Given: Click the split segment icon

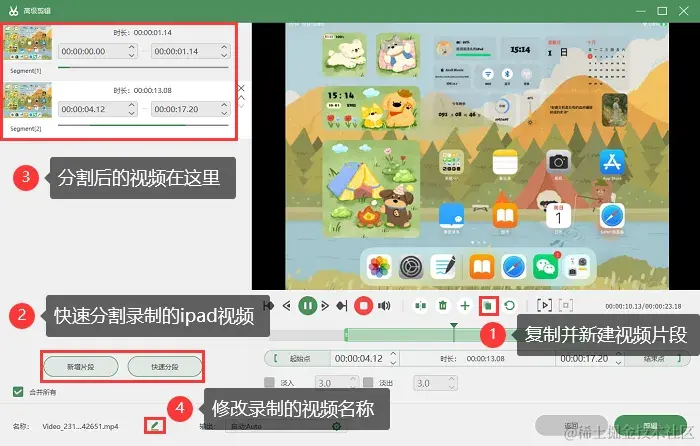Looking at the screenshot, I should pyautogui.click(x=421, y=306).
